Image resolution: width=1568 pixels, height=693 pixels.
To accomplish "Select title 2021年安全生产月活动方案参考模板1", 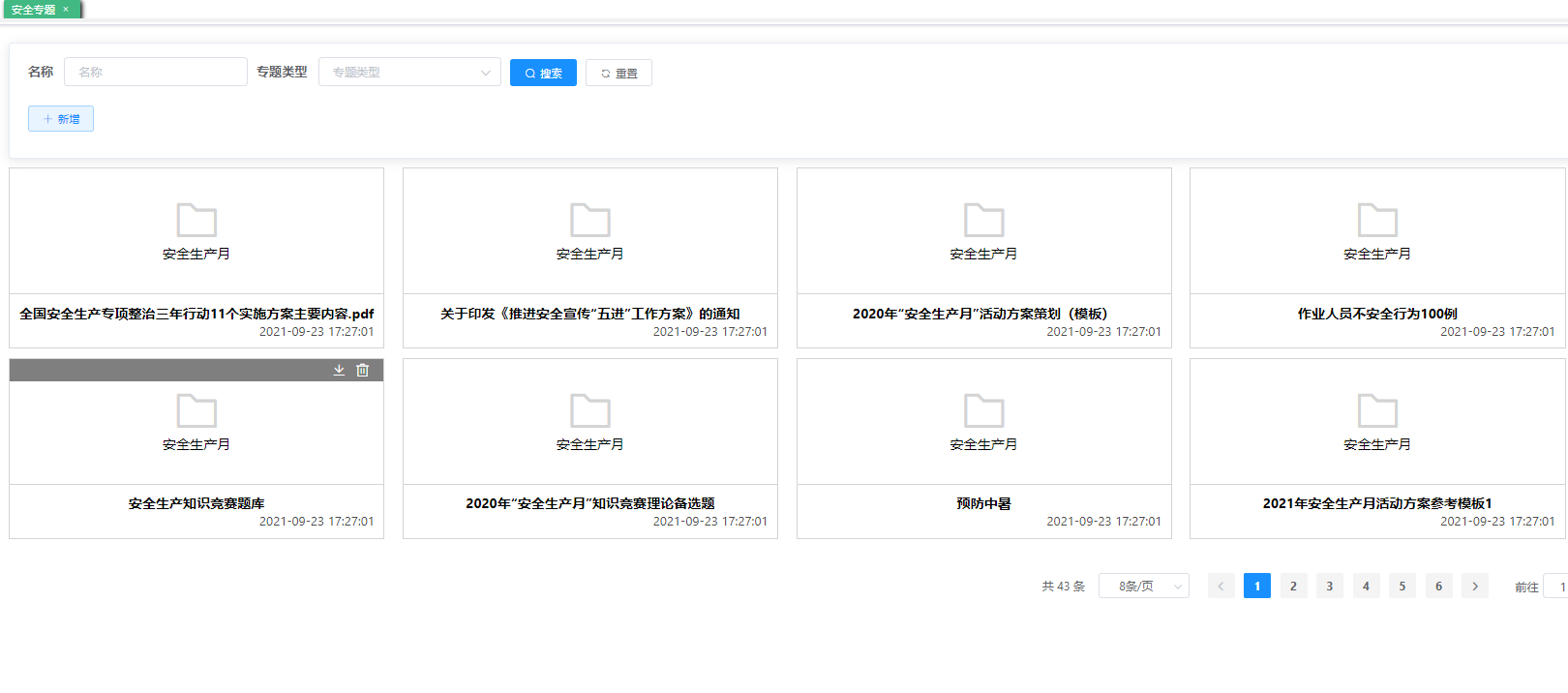I will click(1377, 503).
